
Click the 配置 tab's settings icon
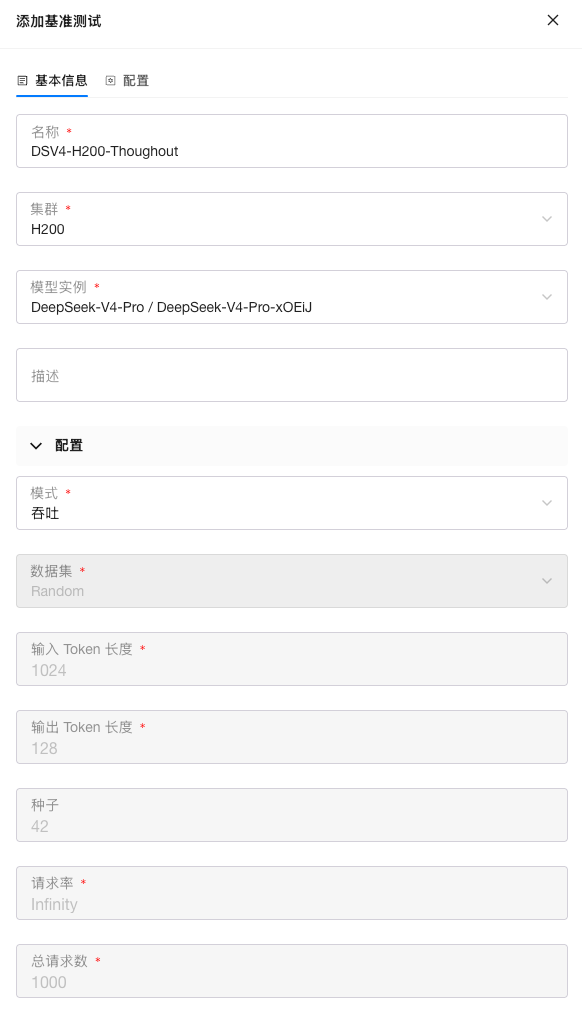(111, 81)
